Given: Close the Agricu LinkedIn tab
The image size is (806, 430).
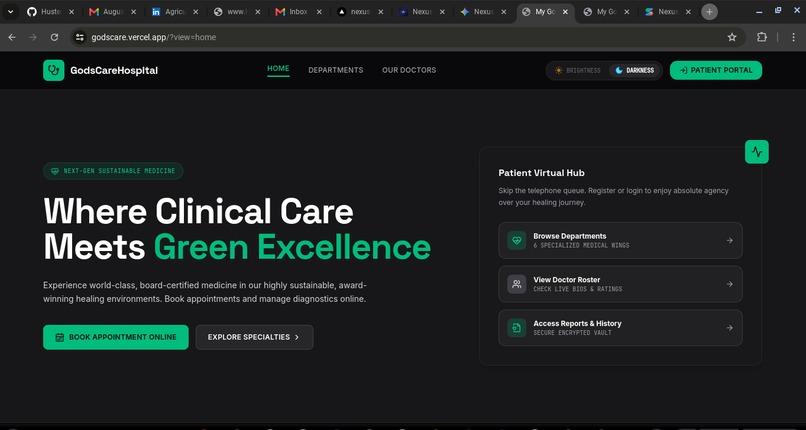Looking at the screenshot, I should point(195,12).
